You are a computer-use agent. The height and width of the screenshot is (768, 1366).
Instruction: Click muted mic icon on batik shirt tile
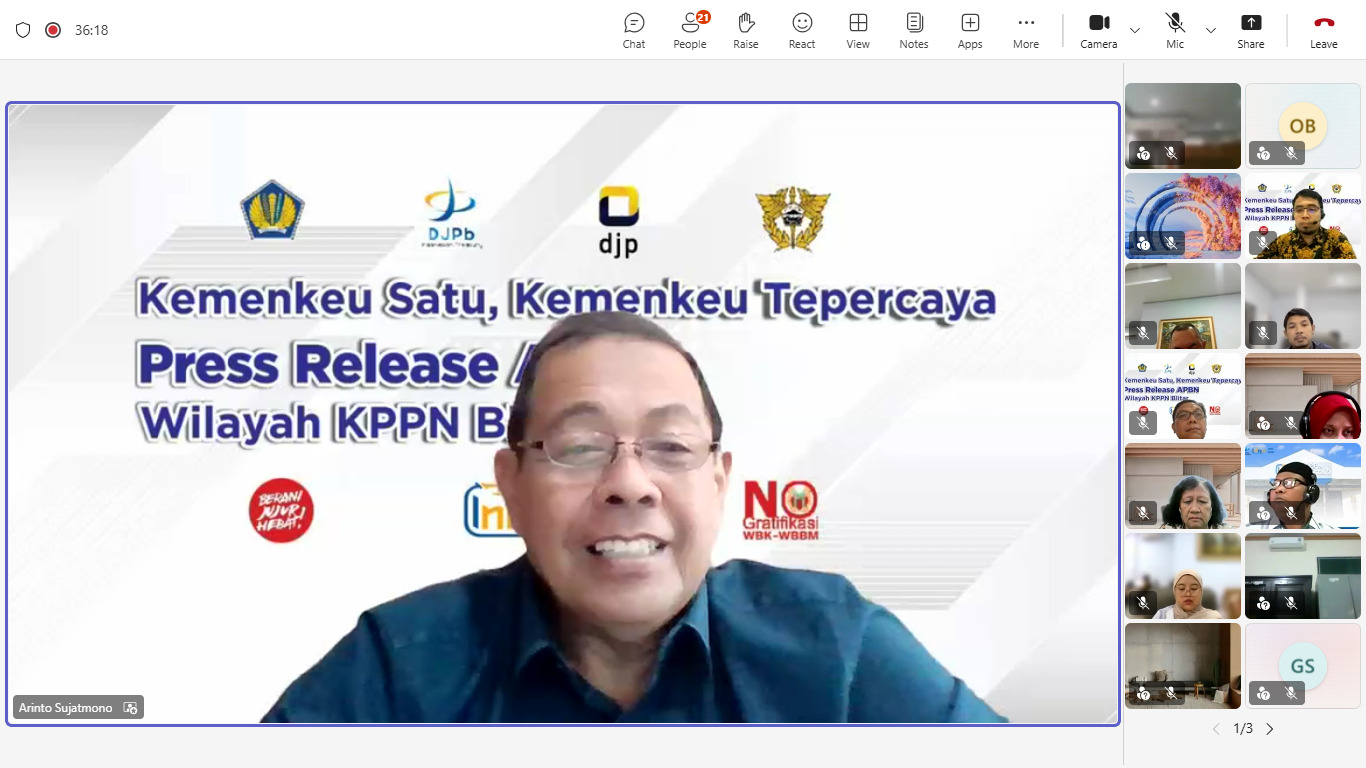click(1263, 243)
